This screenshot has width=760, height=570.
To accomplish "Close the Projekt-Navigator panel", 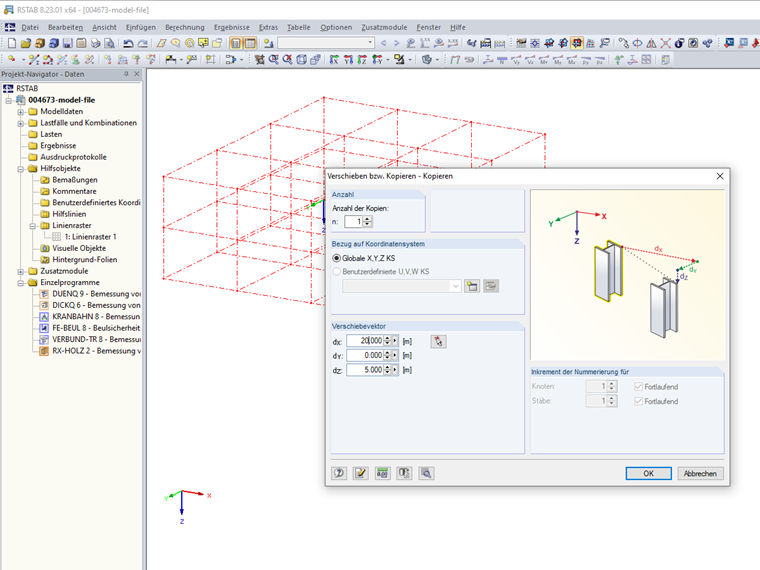I will (x=137, y=74).
